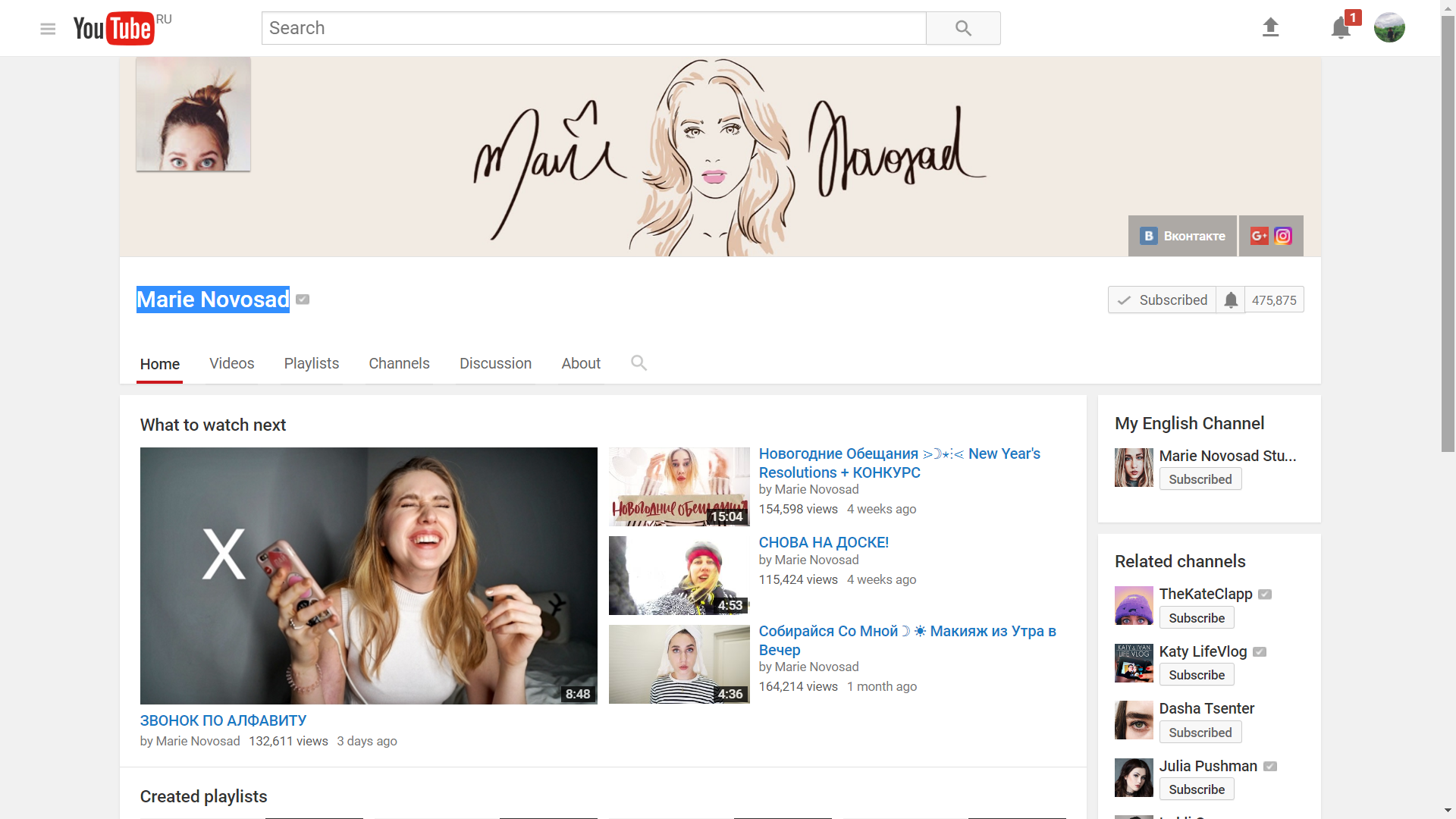The width and height of the screenshot is (1456, 819).
Task: Open the notifications bell in header
Action: pos(1341,28)
